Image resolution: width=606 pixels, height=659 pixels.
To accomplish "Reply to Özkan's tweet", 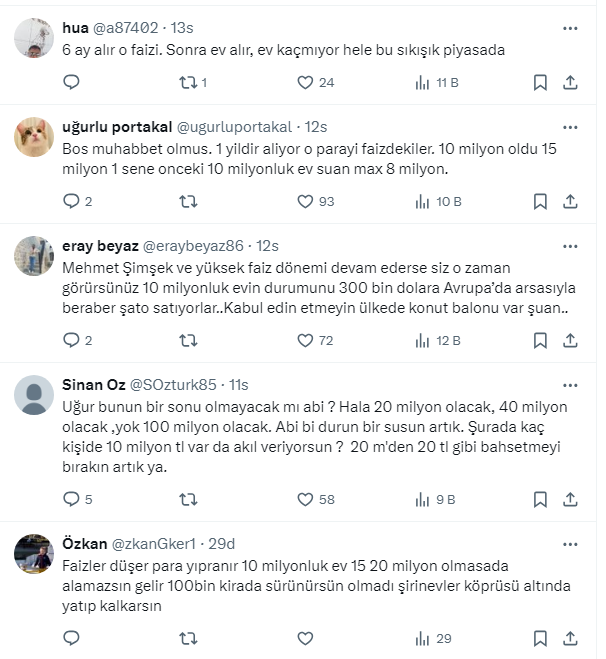I will pos(71,637).
